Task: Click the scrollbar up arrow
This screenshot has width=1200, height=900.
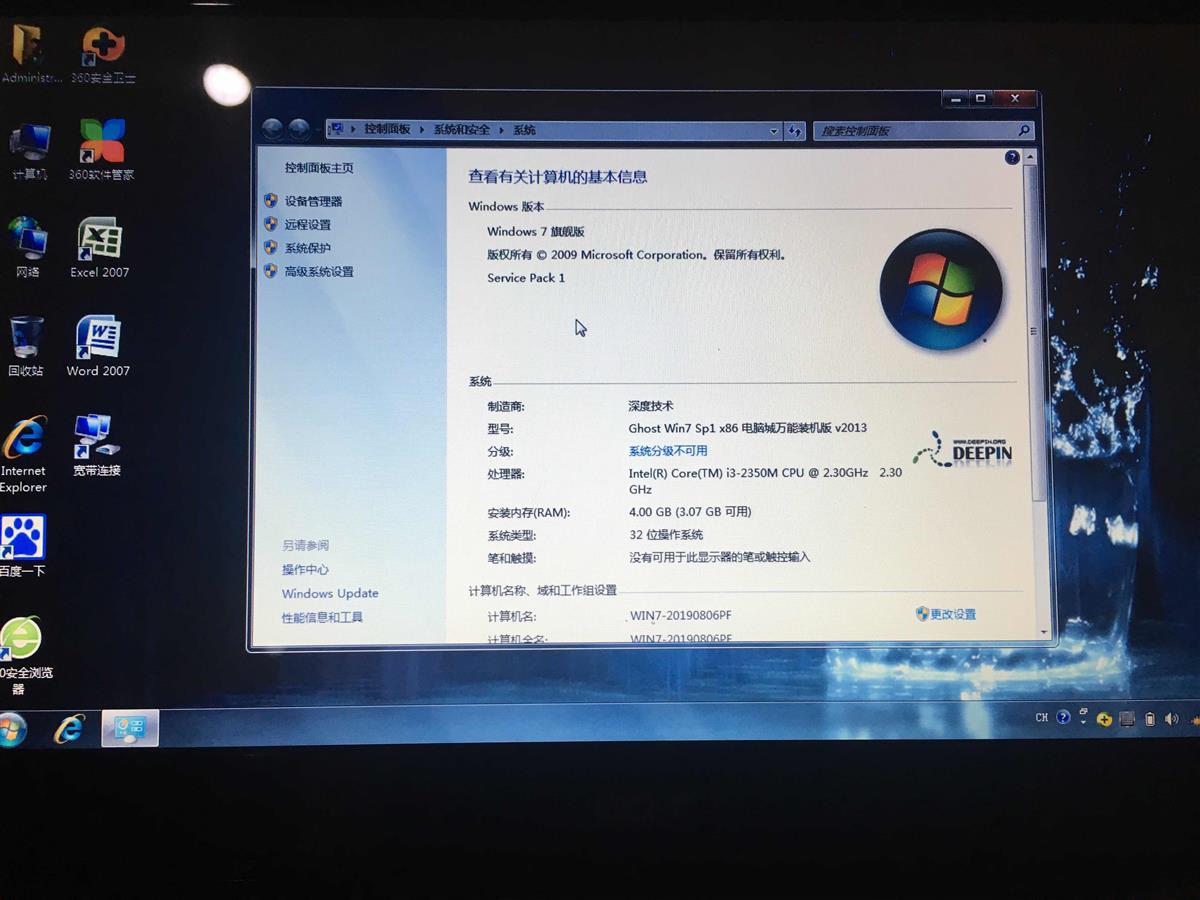Action: click(x=1031, y=158)
